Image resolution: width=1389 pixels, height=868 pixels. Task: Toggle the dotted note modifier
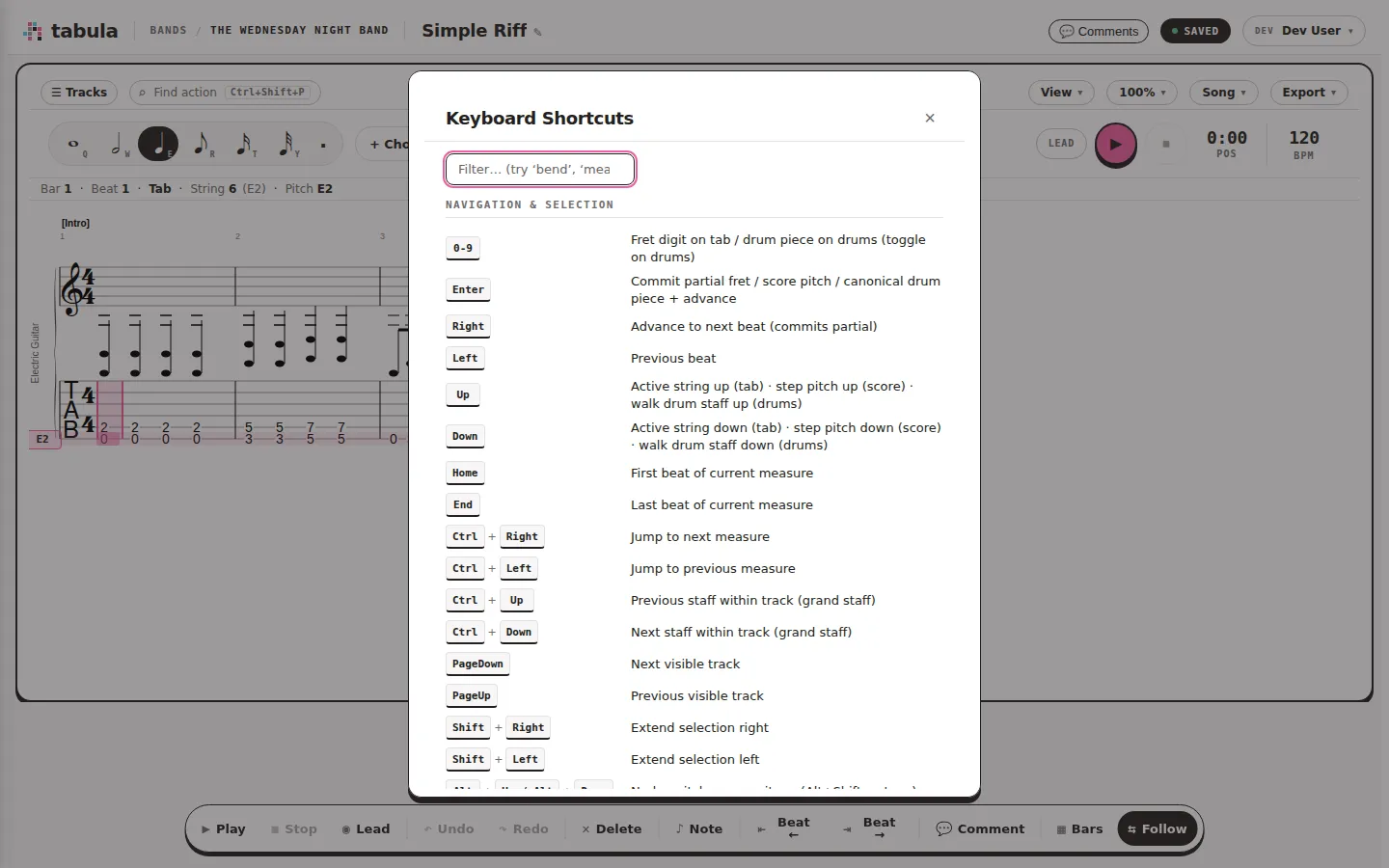[323, 146]
